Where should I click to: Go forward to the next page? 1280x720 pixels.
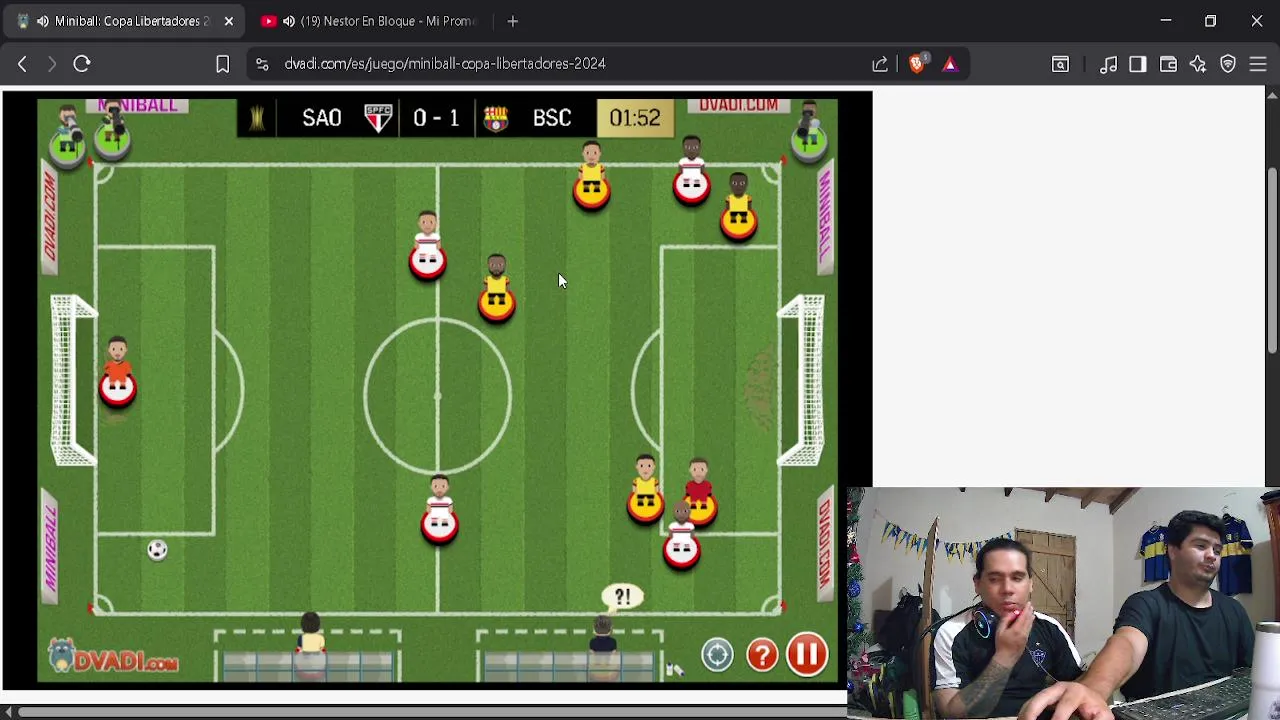tap(52, 64)
